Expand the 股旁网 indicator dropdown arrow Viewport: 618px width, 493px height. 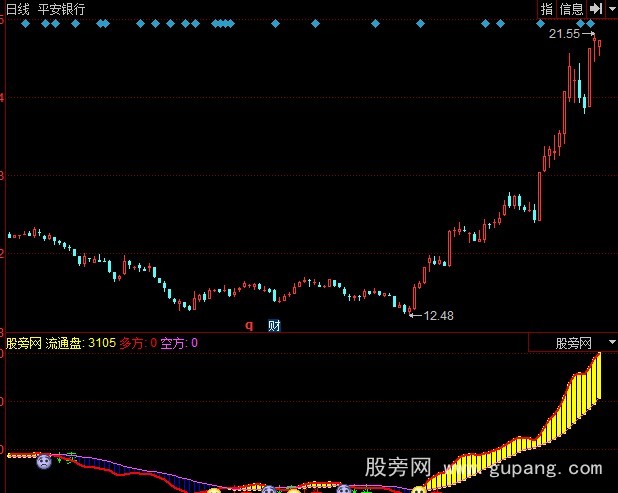612,342
